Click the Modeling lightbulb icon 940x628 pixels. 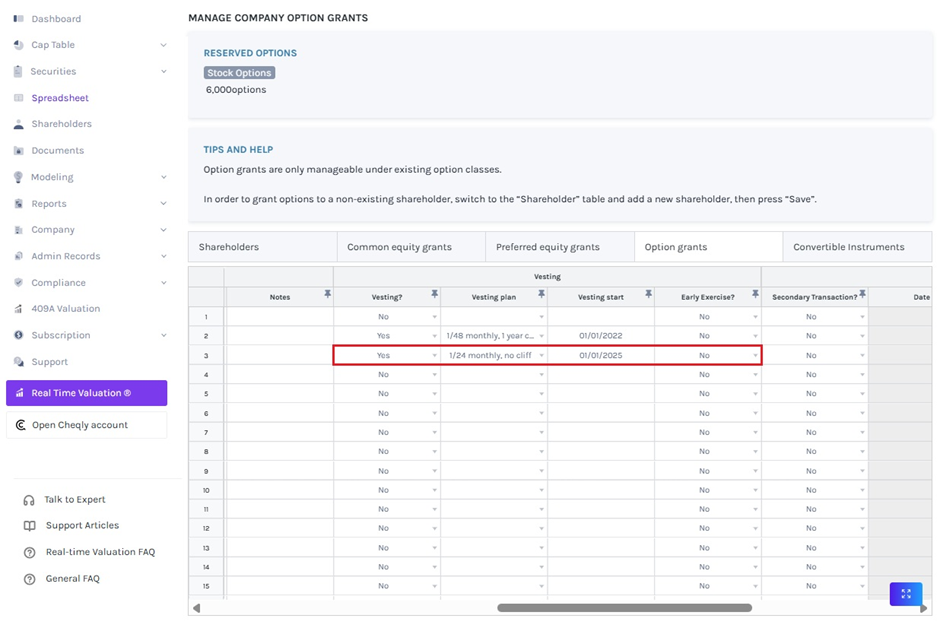click(x=18, y=177)
